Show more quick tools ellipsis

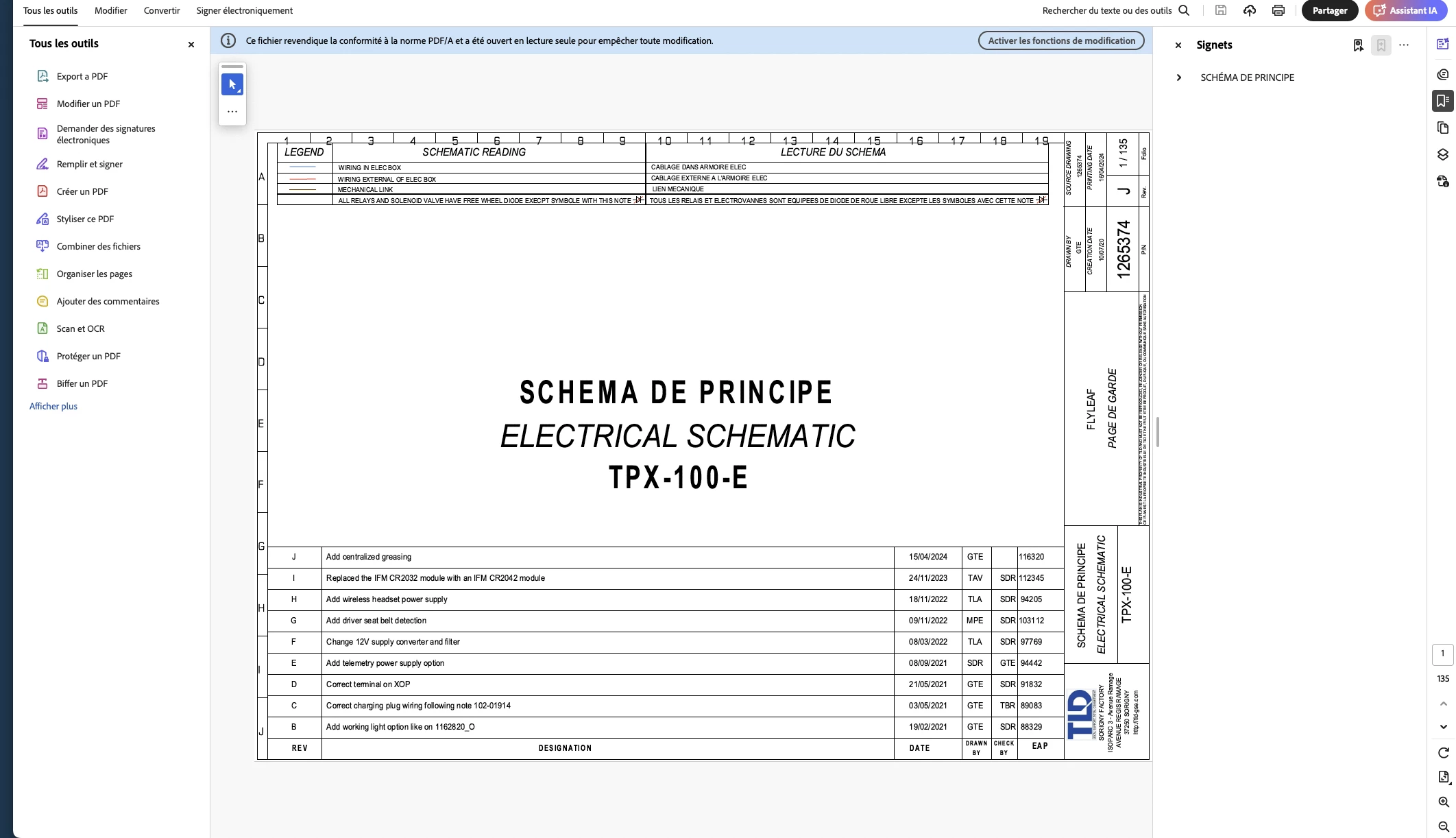[232, 112]
